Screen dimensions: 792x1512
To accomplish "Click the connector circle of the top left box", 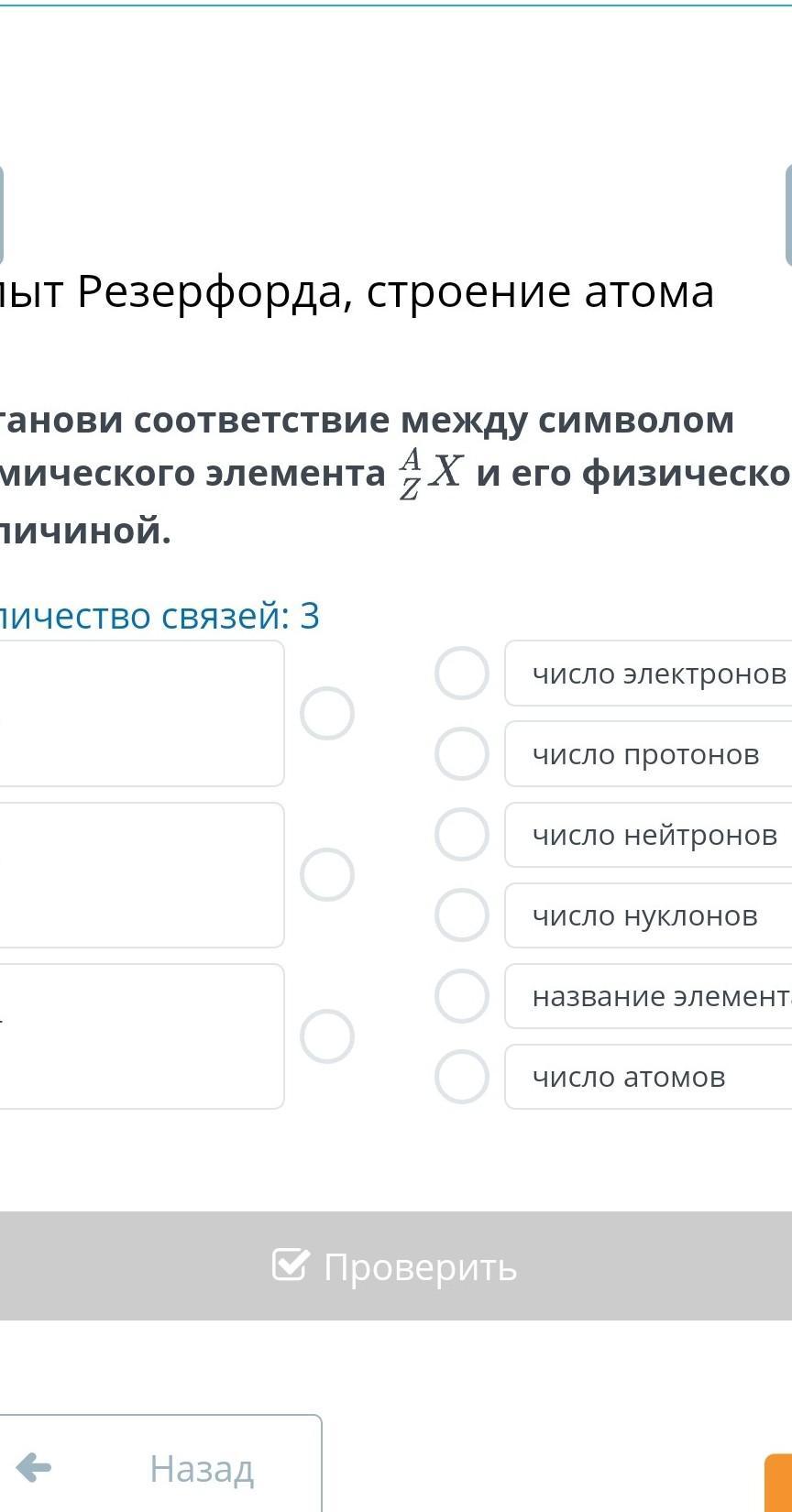I will tap(327, 713).
